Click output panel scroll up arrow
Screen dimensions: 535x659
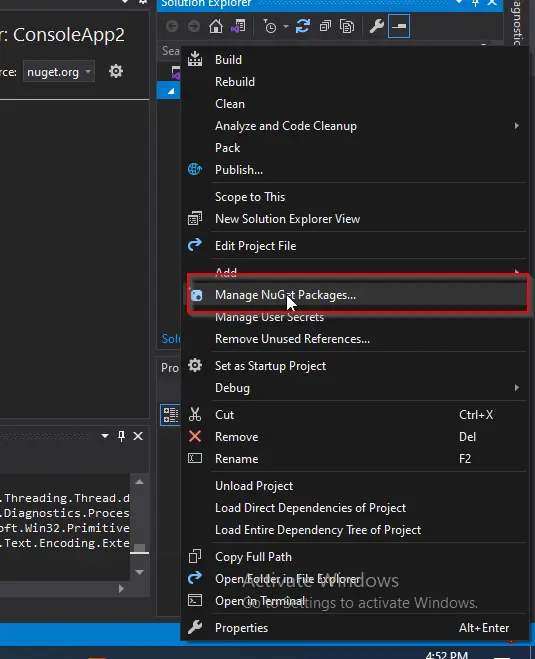(140, 482)
